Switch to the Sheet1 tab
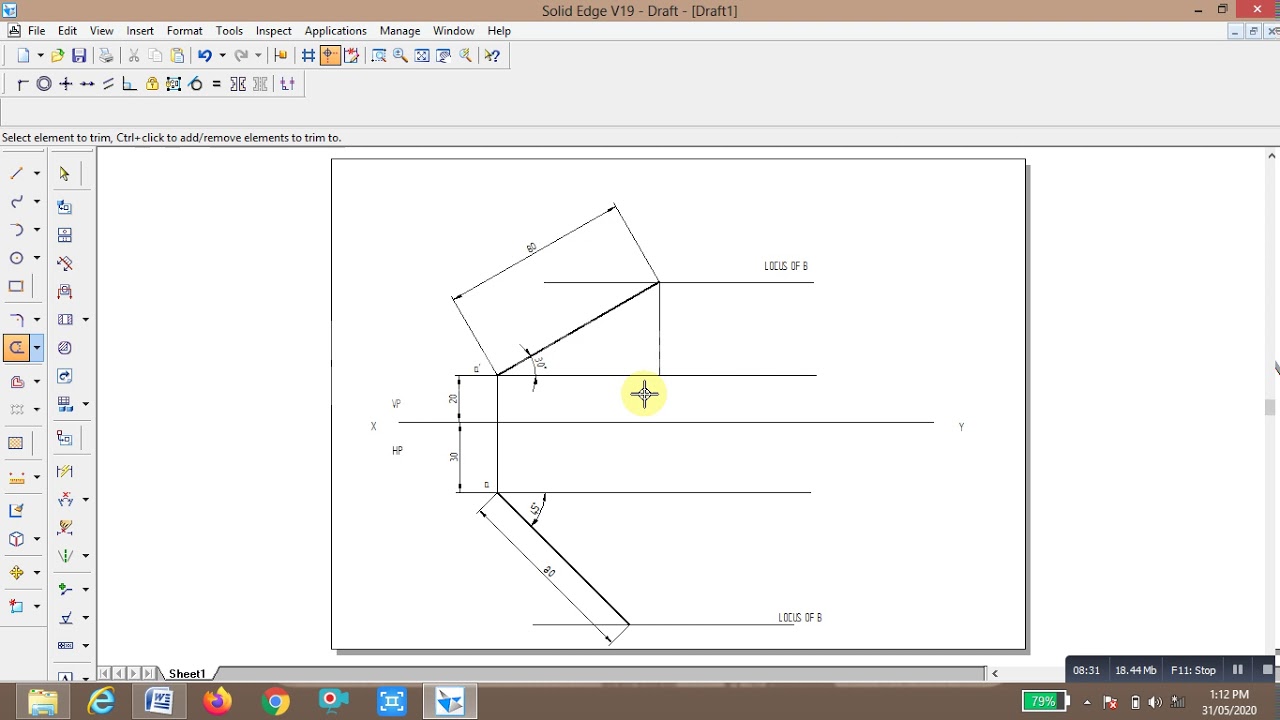The width and height of the screenshot is (1280, 720). pyautogui.click(x=187, y=674)
